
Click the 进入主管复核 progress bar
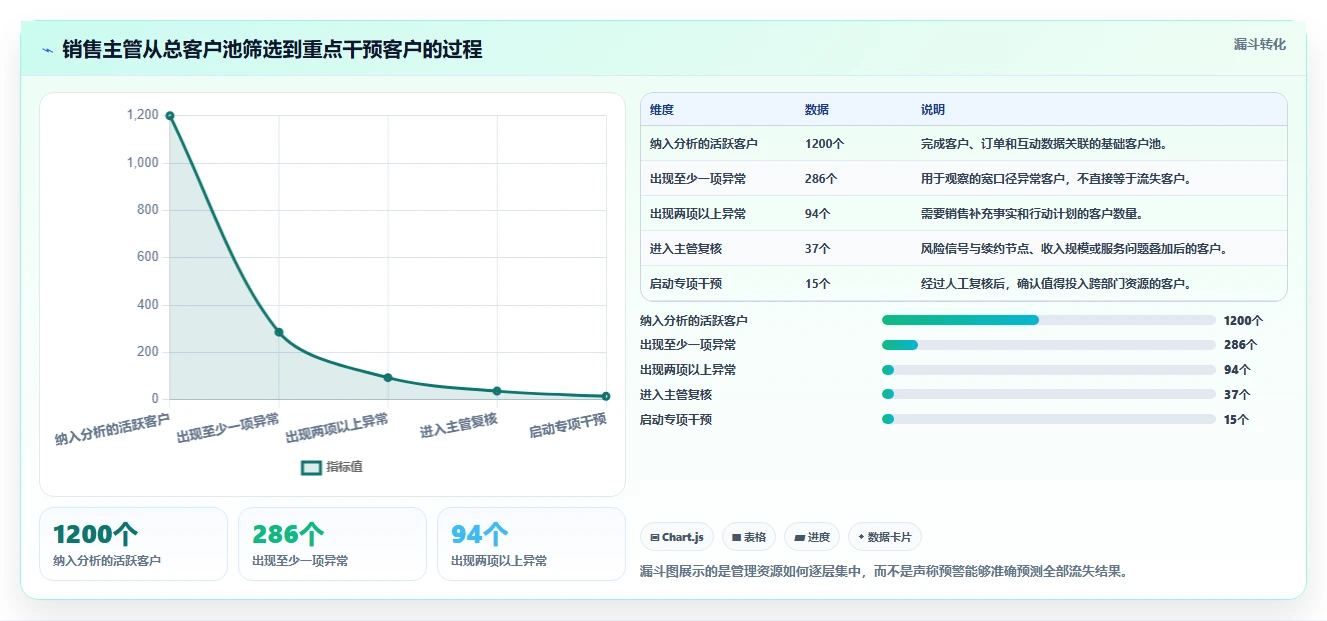(x=1049, y=395)
